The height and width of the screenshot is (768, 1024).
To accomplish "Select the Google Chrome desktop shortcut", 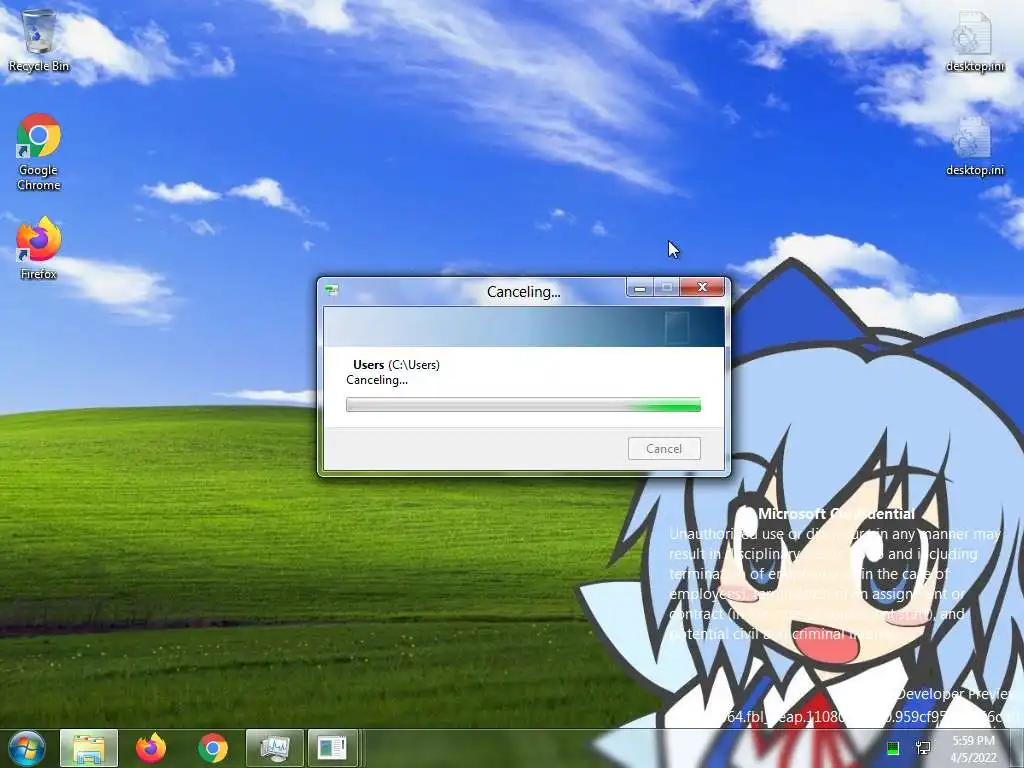I will (39, 152).
